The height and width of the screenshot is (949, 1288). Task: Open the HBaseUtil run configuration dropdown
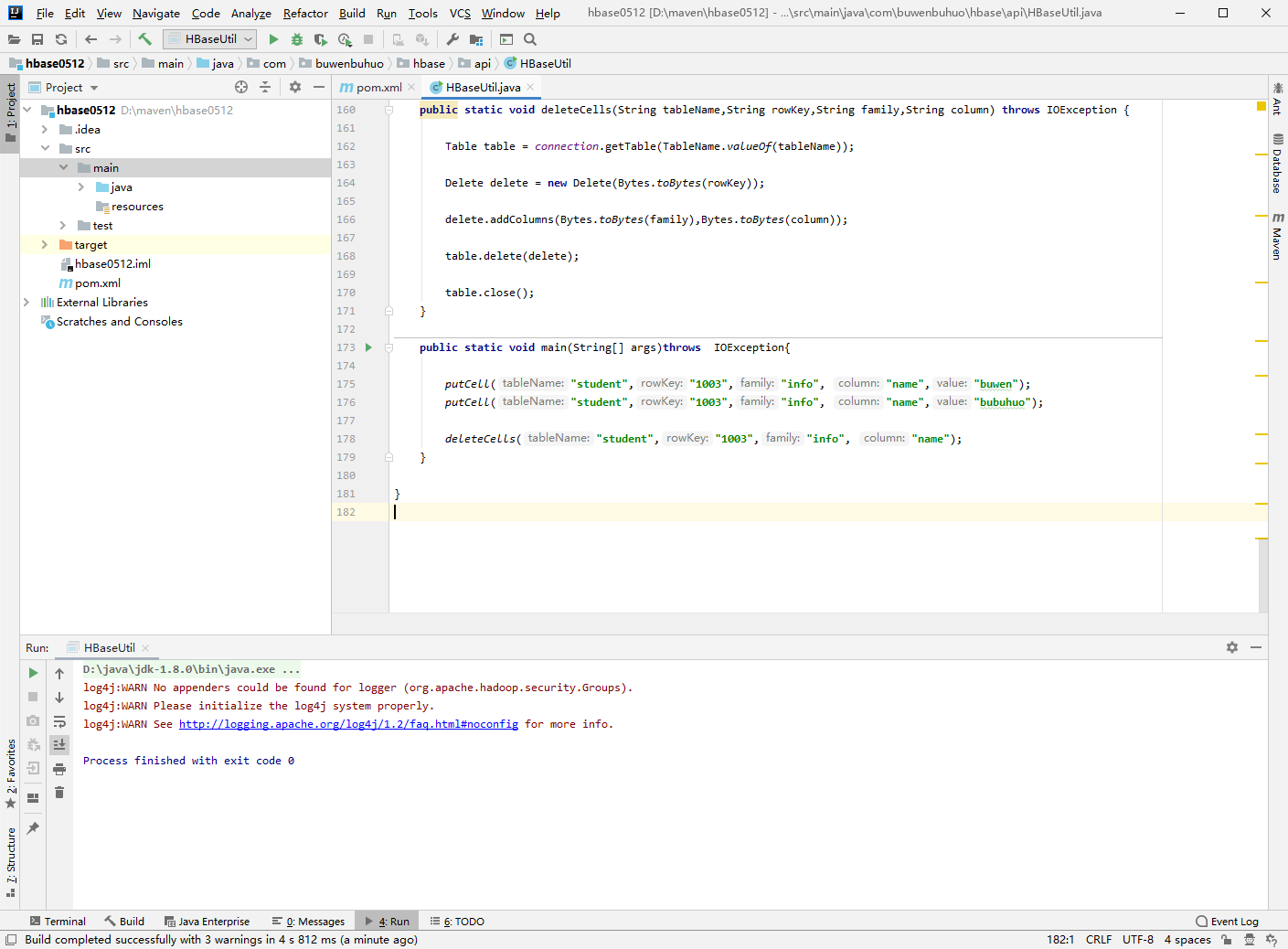pyautogui.click(x=211, y=39)
